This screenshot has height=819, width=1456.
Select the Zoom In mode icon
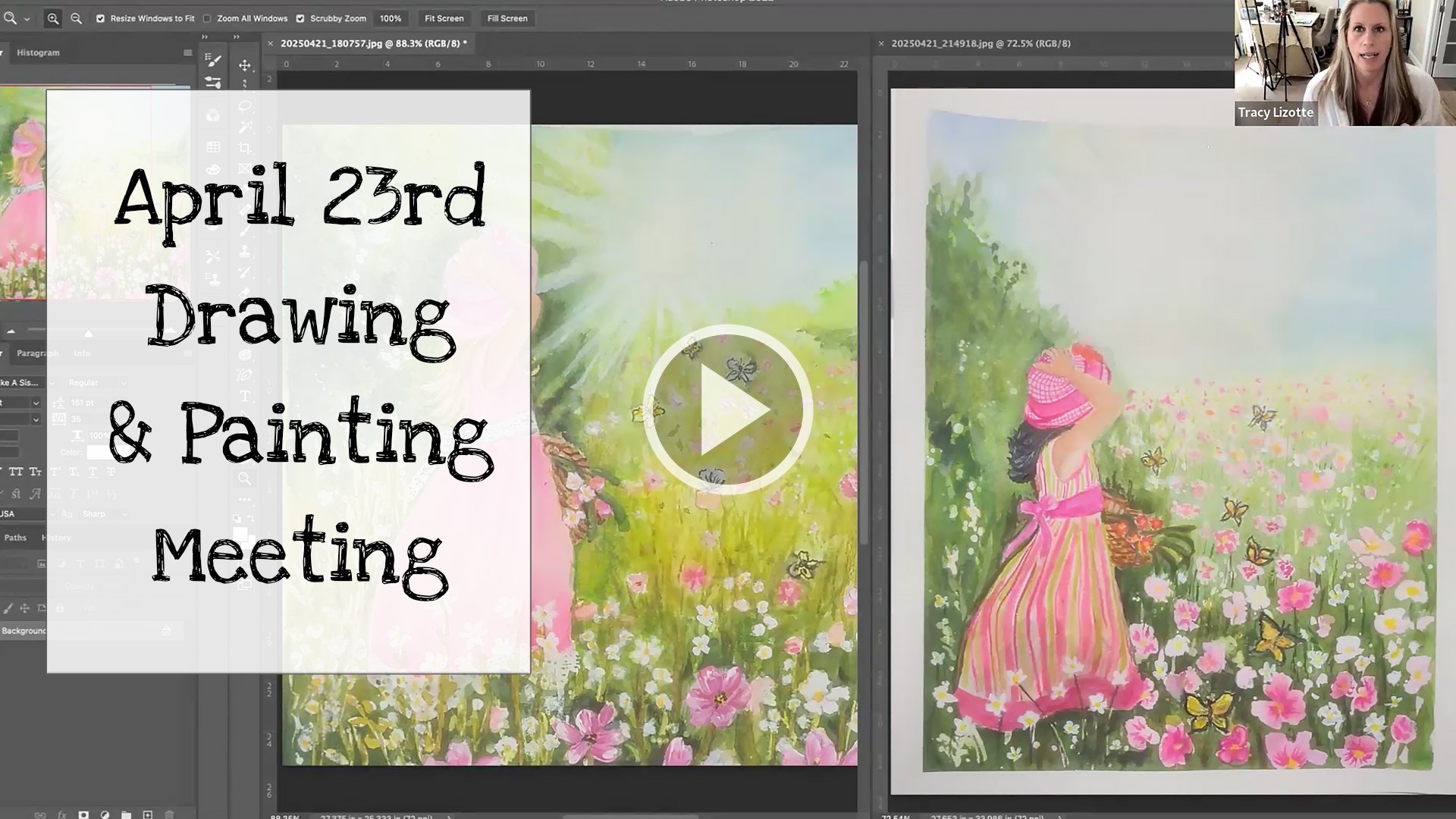(52, 18)
